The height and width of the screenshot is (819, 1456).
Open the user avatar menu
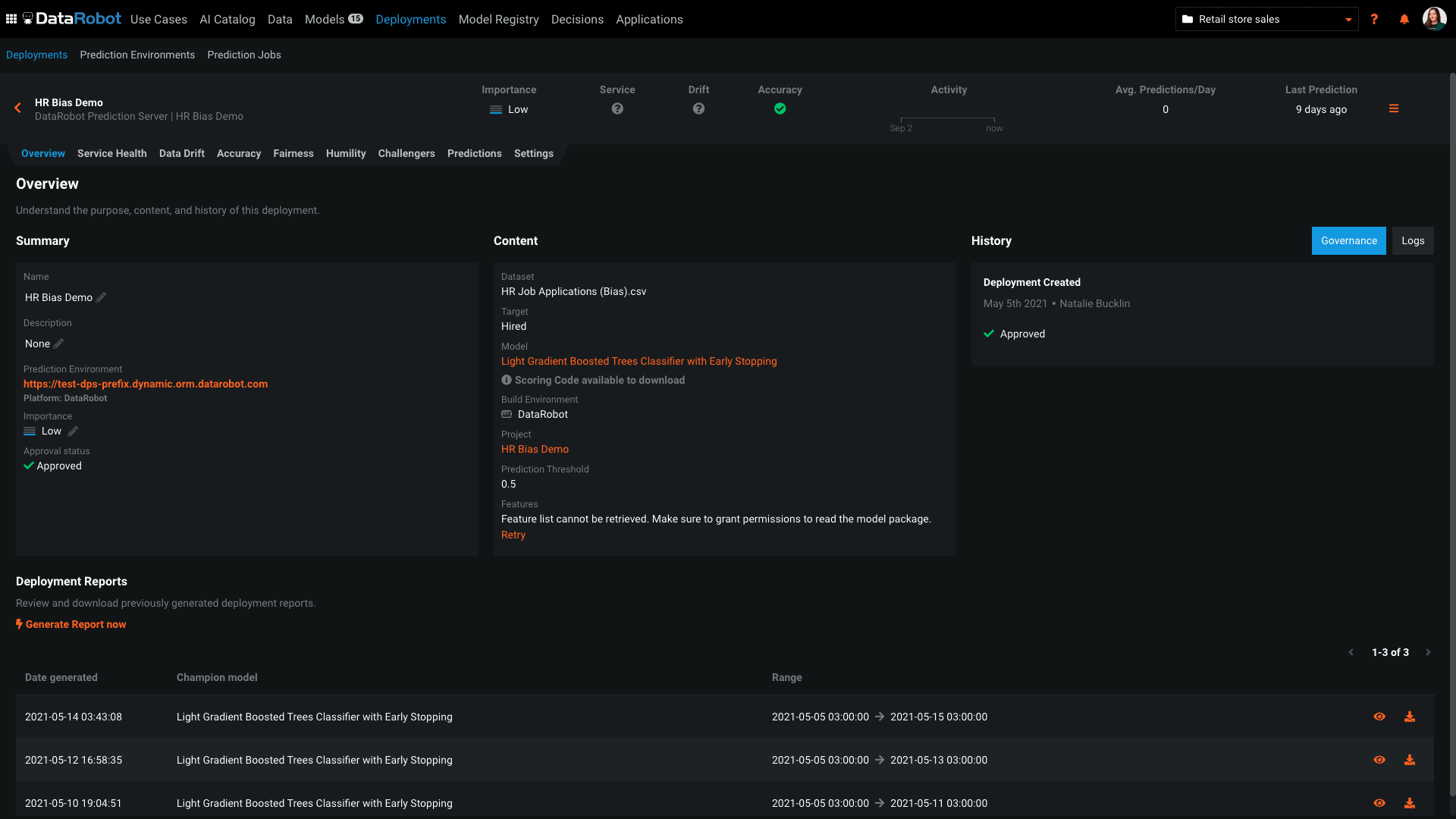[1434, 19]
